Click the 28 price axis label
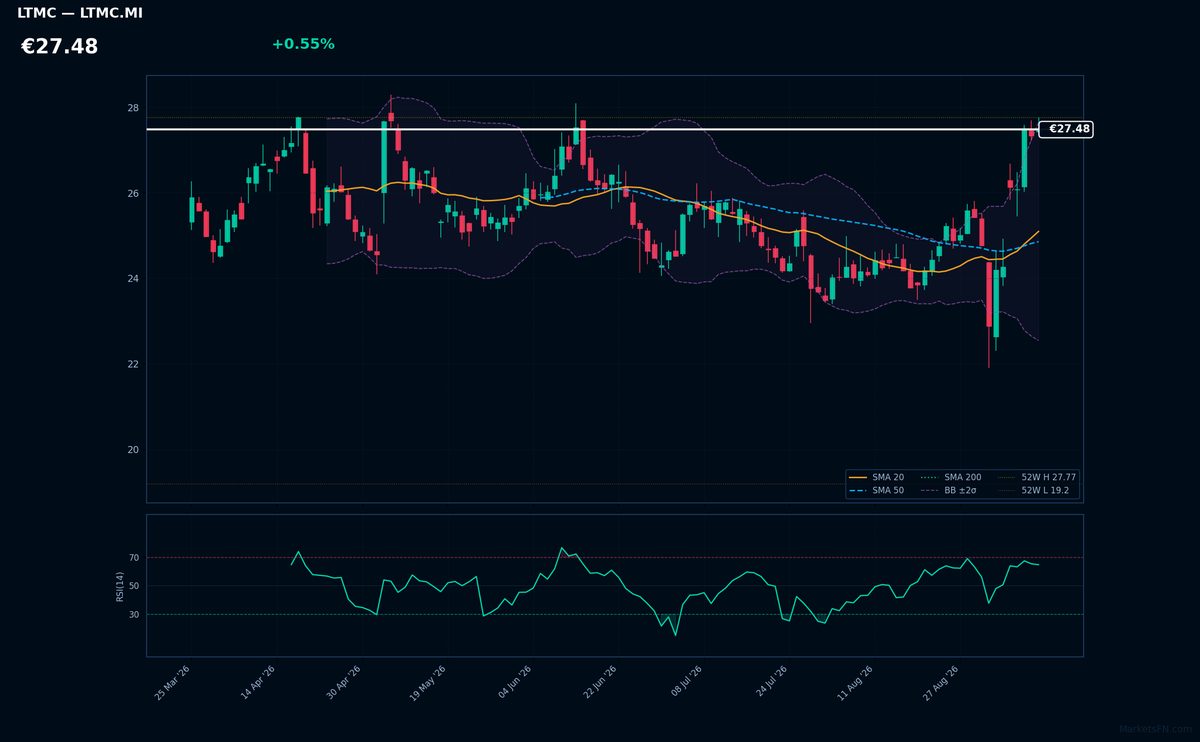The image size is (1200, 742). point(133,108)
